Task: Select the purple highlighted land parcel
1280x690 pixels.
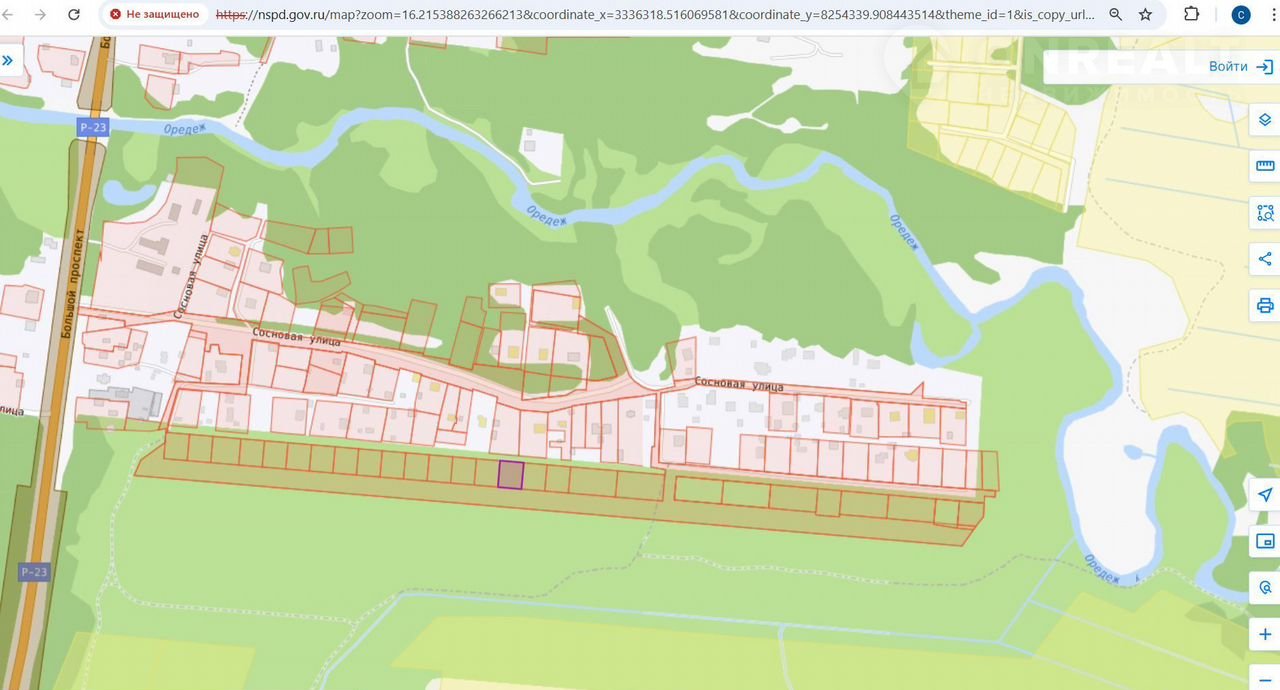Action: coord(511,475)
